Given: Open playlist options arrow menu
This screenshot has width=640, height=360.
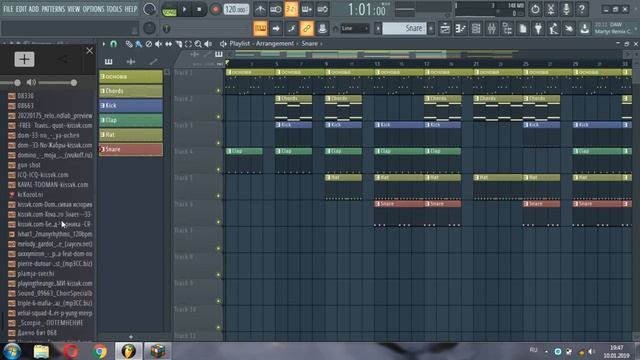Looking at the screenshot, I should click(x=104, y=44).
